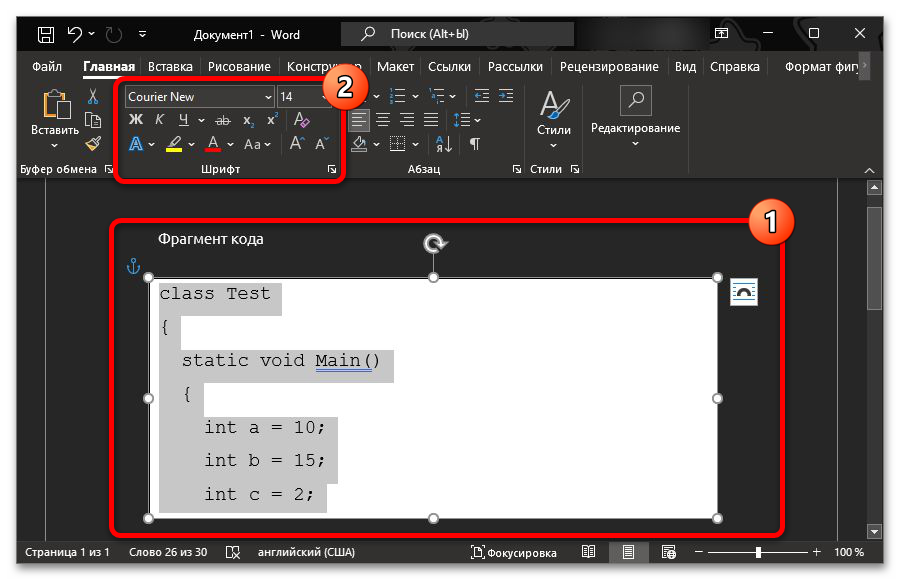Click the Save icon in title bar
This screenshot has width=900, height=580.
point(46,34)
